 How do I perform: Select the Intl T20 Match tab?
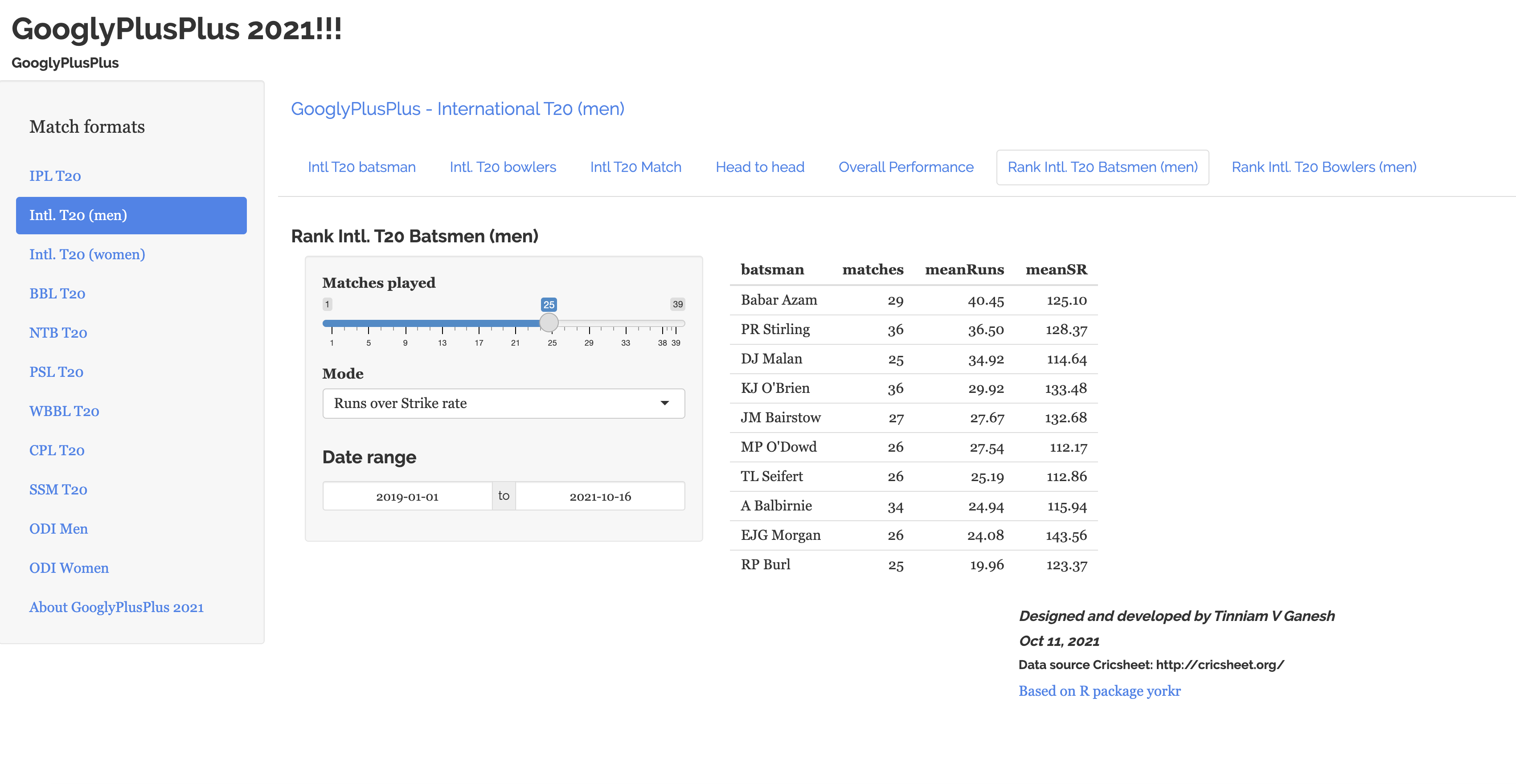[635, 167]
